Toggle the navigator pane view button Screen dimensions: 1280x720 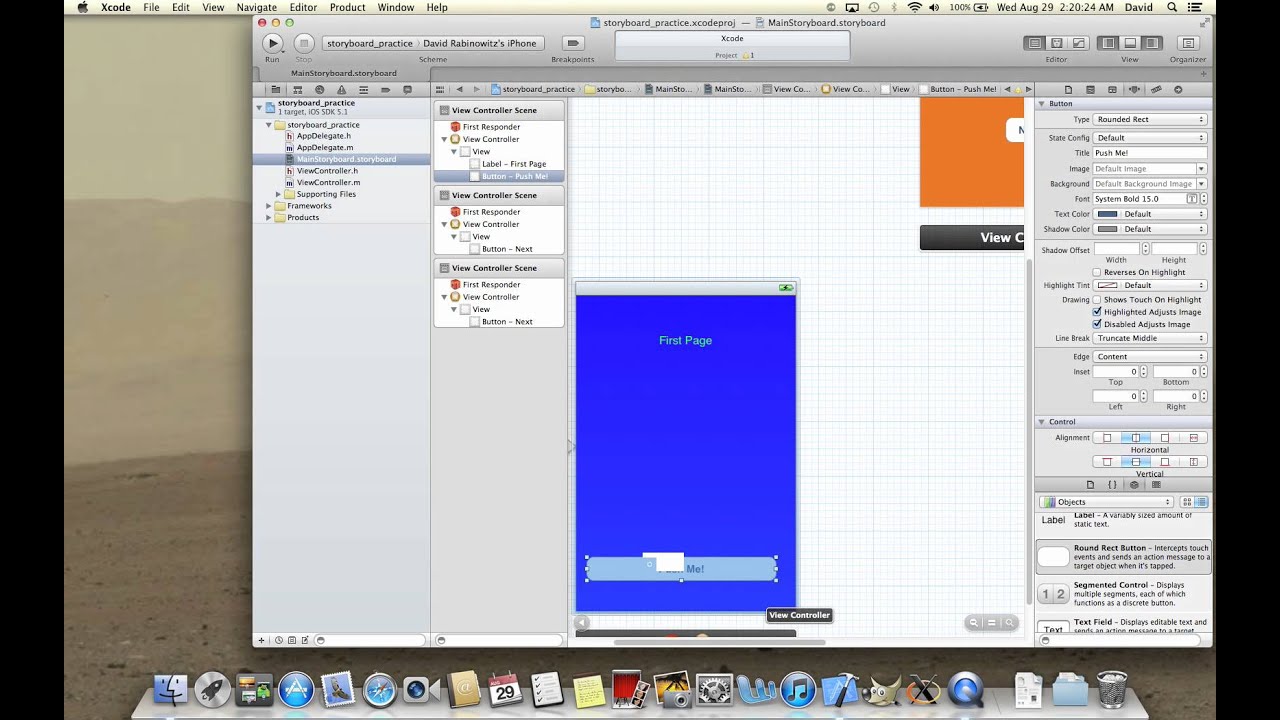click(1108, 43)
